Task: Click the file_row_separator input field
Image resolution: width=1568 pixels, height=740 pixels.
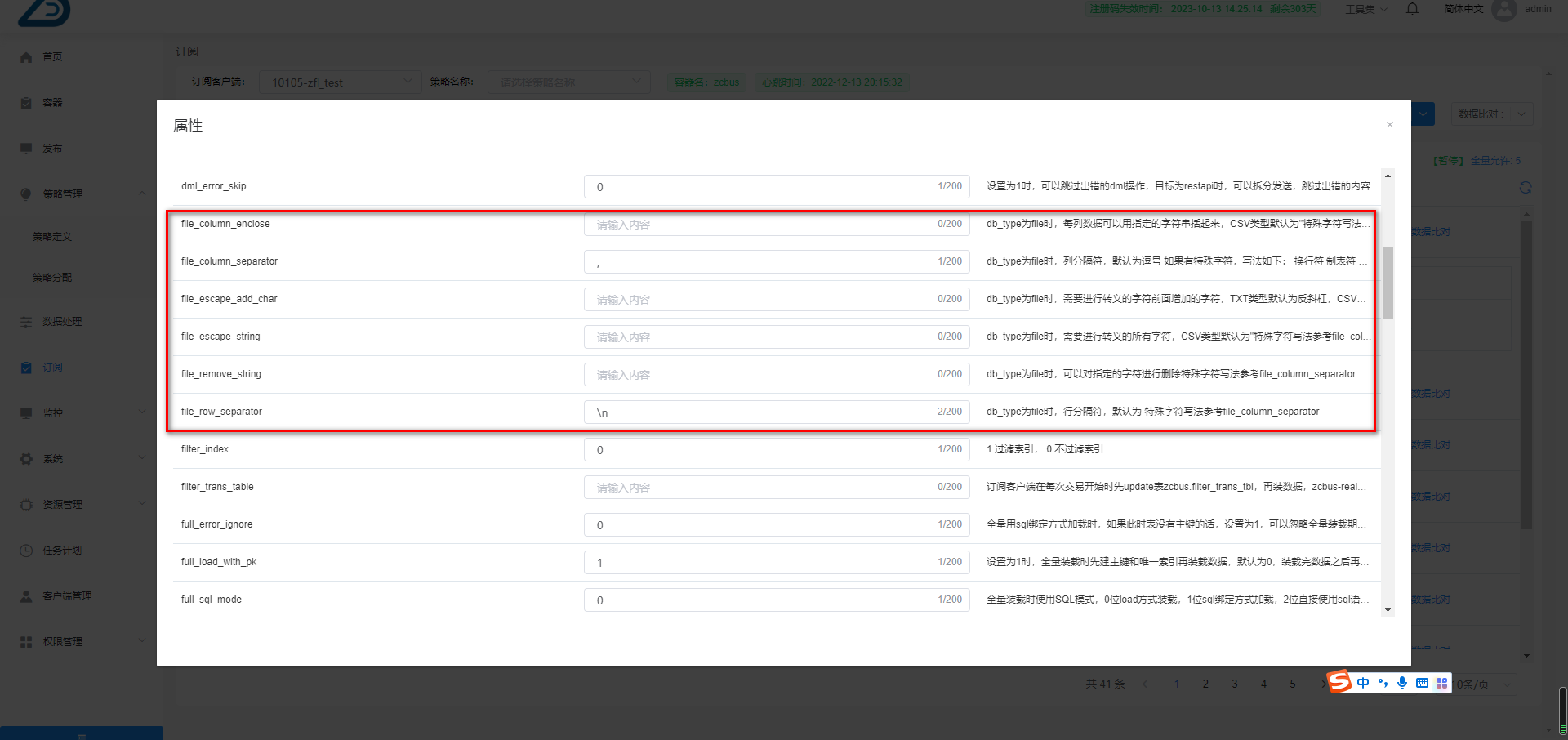Action: point(764,412)
